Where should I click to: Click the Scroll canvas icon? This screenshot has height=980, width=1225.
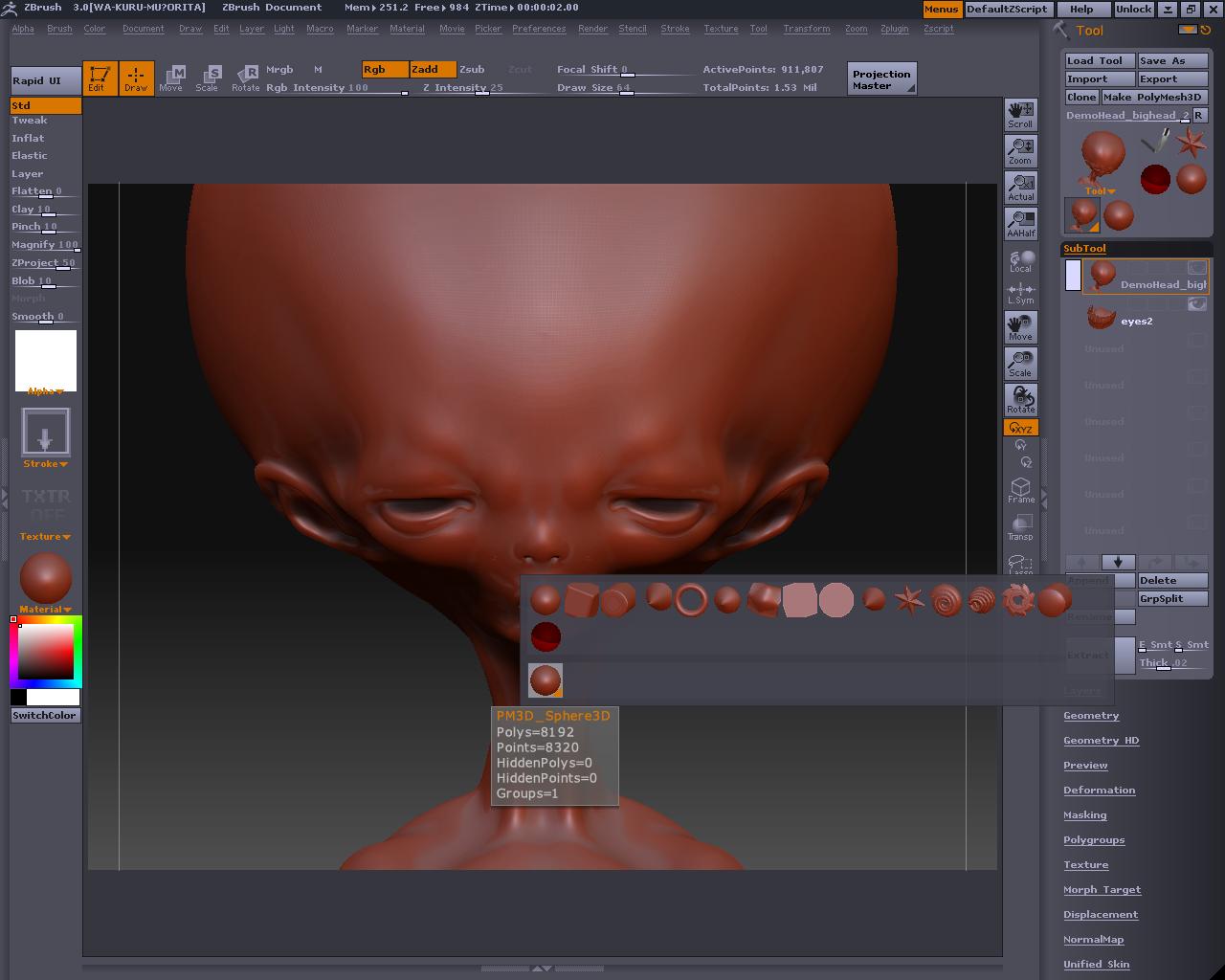pyautogui.click(x=1020, y=114)
